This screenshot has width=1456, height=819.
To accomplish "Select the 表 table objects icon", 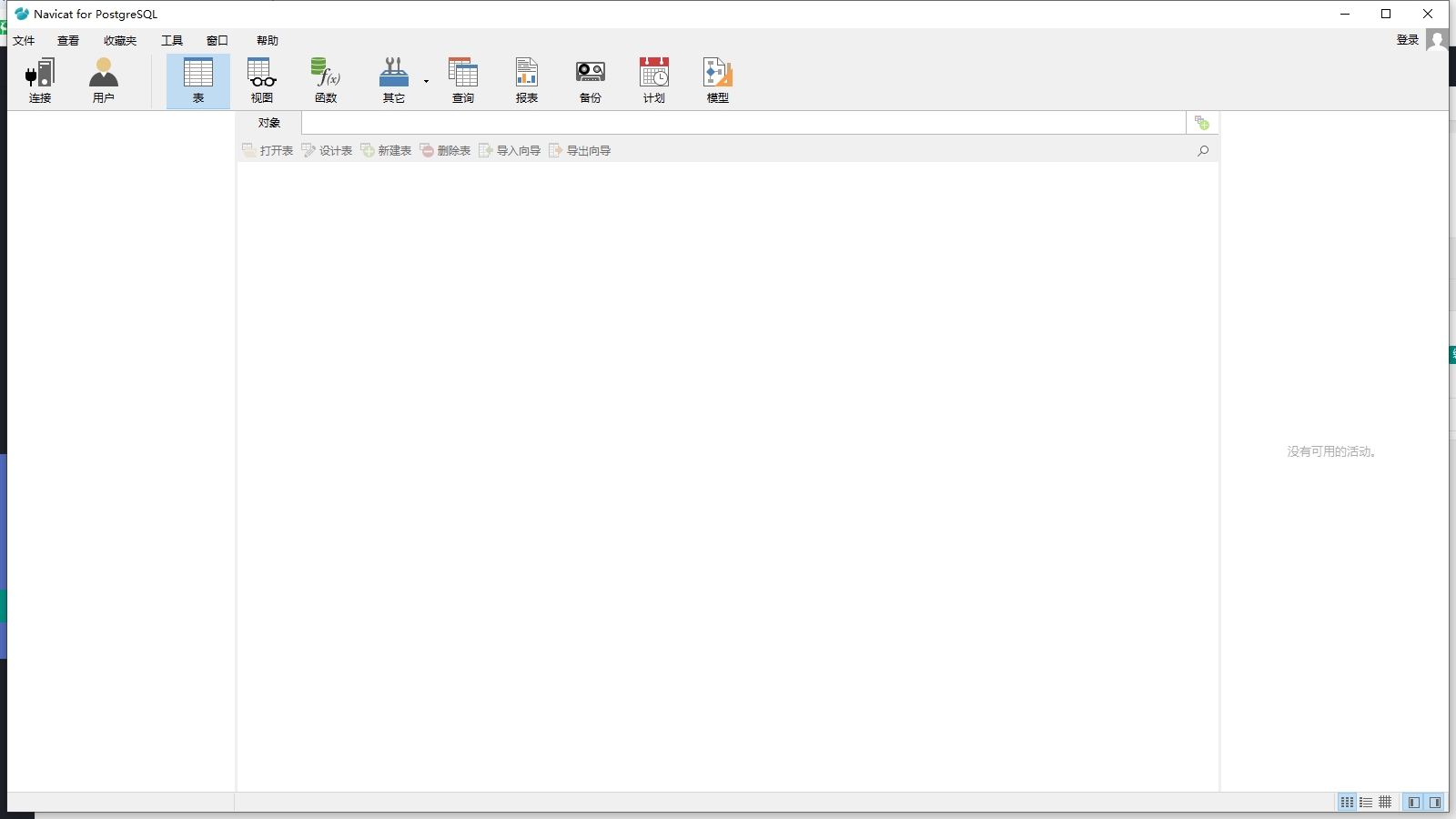I will (198, 81).
